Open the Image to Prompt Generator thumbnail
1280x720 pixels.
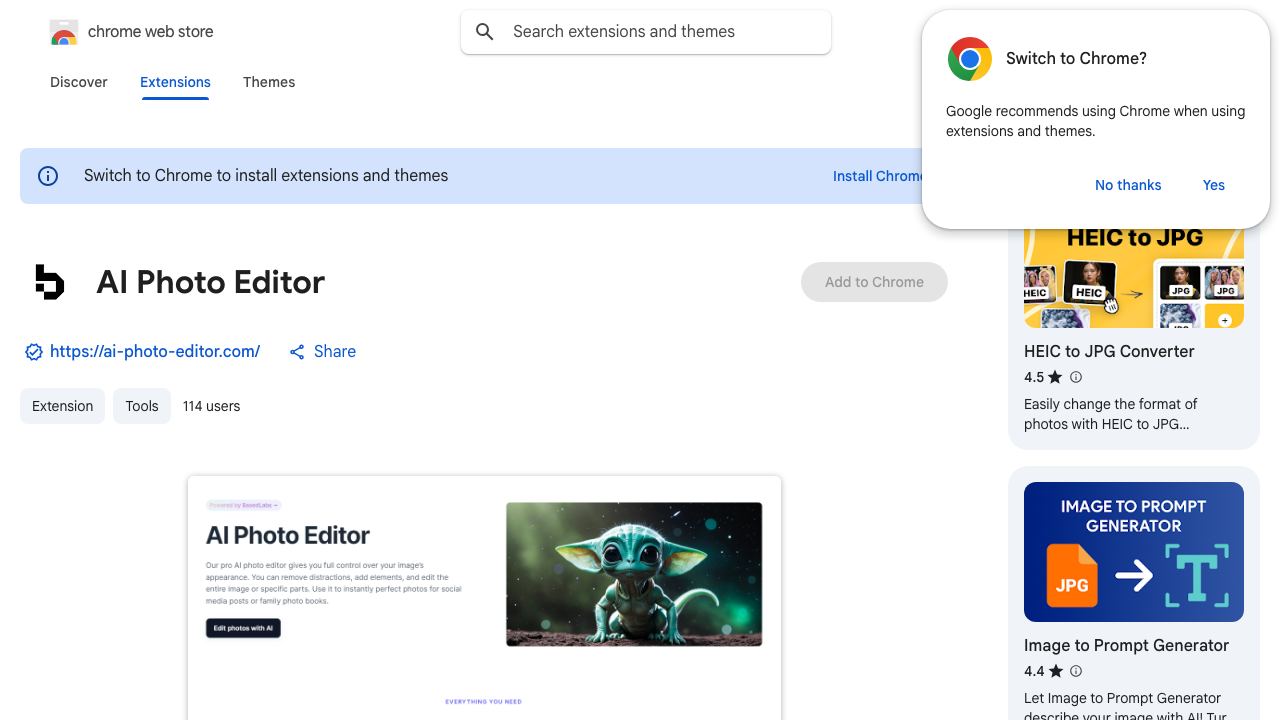click(1134, 552)
